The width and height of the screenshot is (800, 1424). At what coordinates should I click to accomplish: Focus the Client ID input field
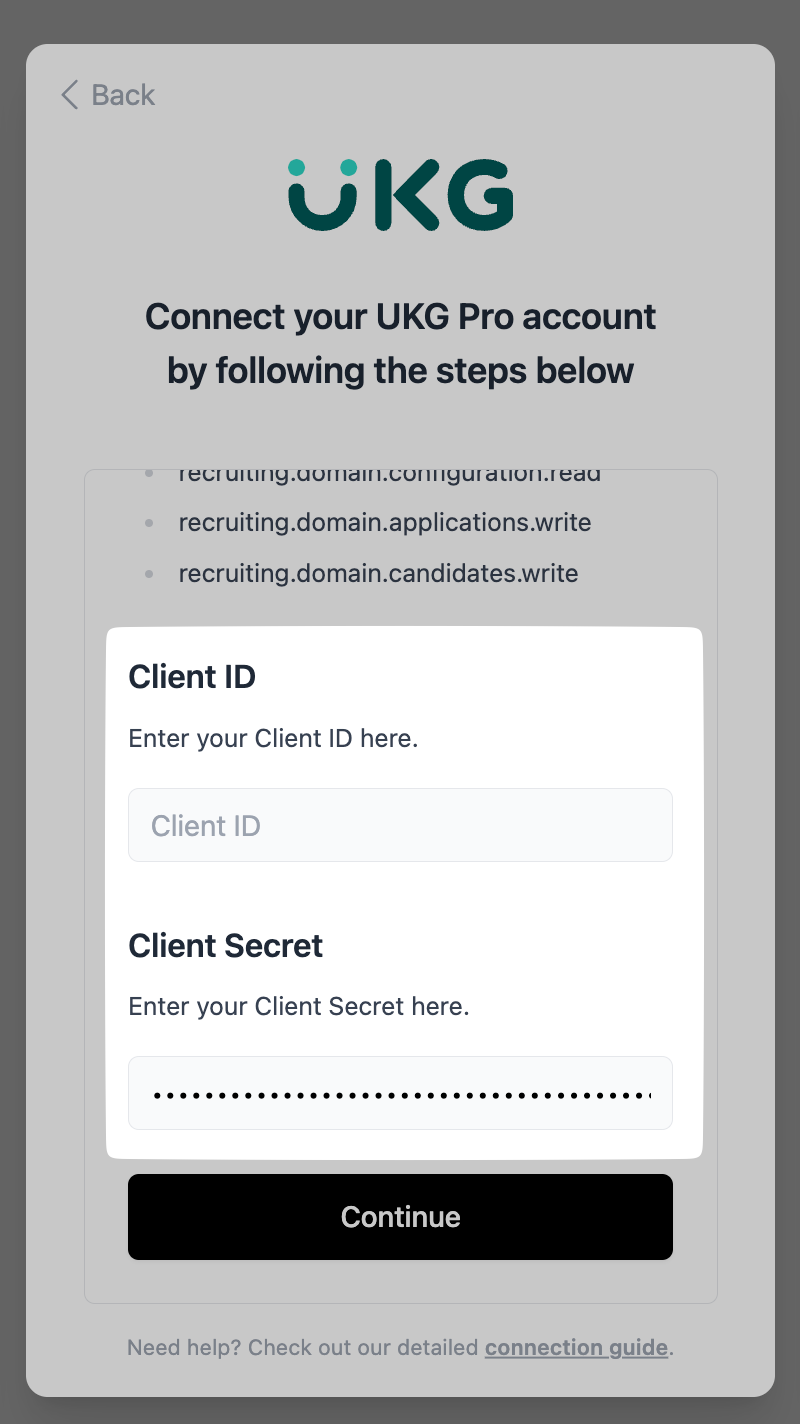400,825
